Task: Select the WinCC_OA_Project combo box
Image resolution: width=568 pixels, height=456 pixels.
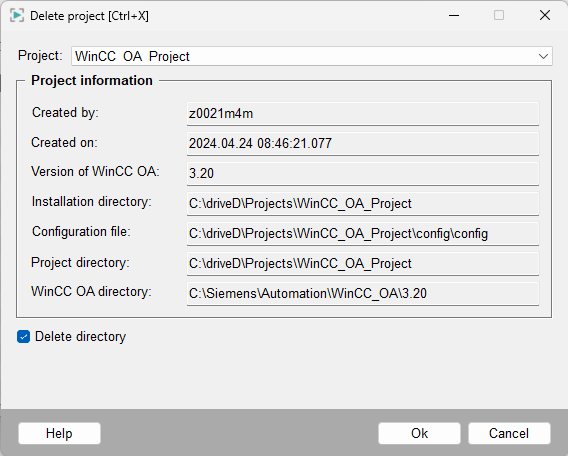Action: (312, 56)
